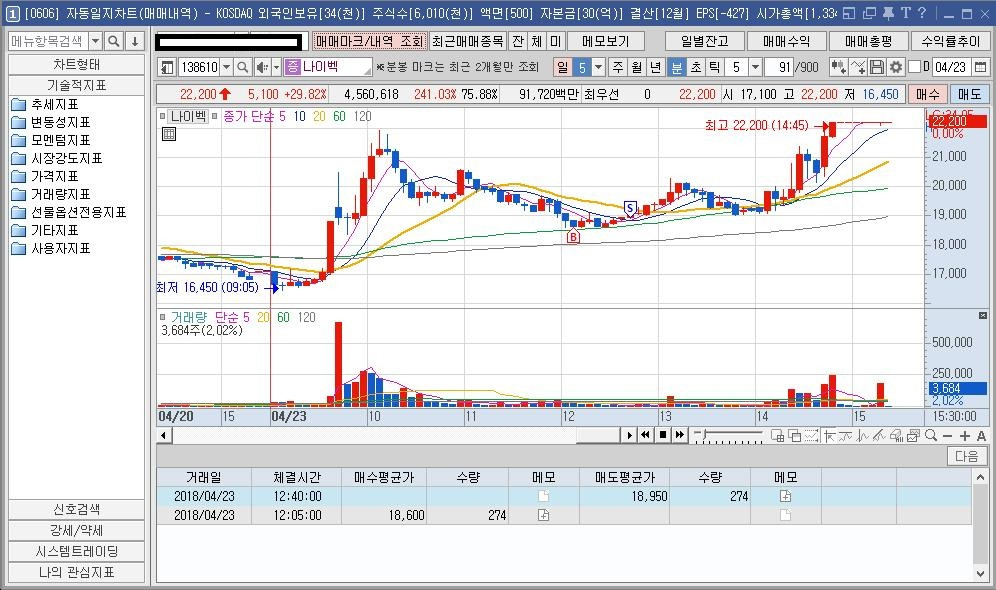This screenshot has height=590, width=996.
Task: Toggle the 'D' checkbox near date field
Action: coord(915,67)
